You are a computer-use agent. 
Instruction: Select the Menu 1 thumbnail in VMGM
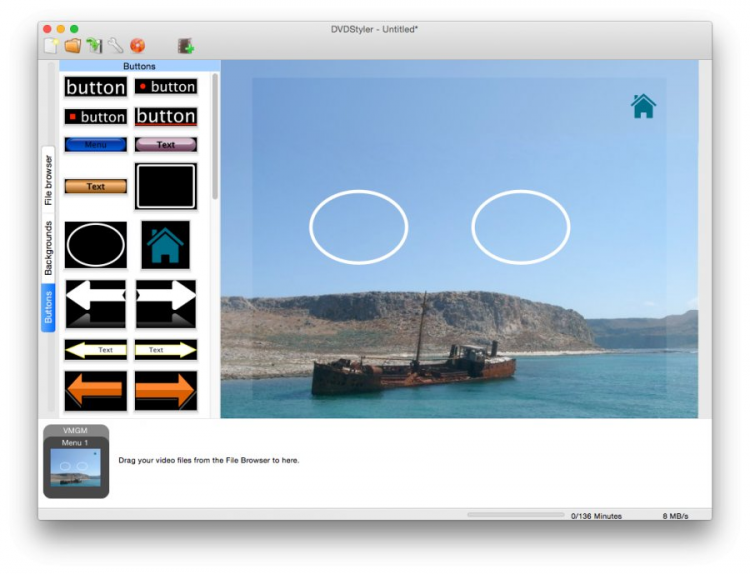tap(76, 467)
